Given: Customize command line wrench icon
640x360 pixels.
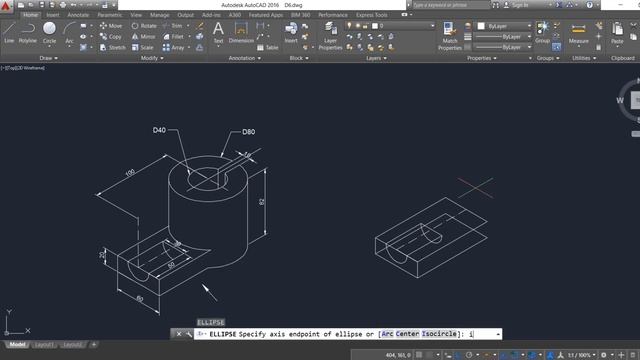Looking at the screenshot, I should [x=189, y=334].
